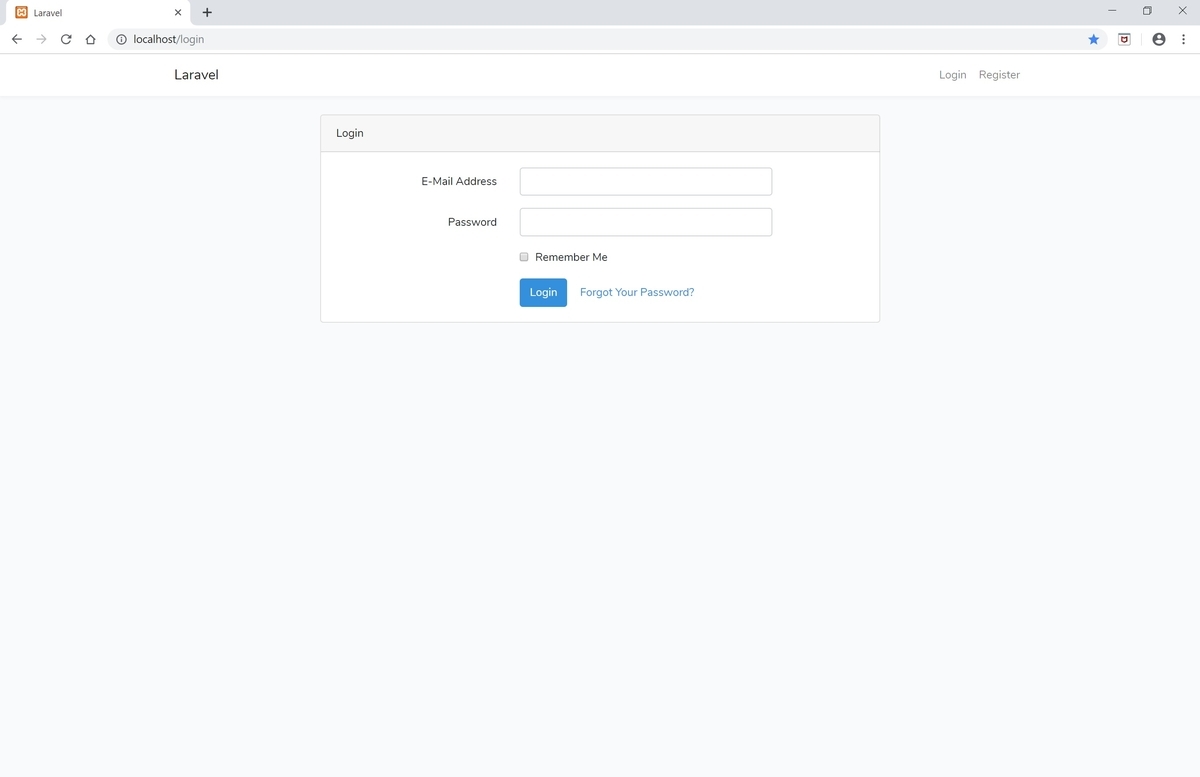
Task: Close the Laravel browser tab
Action: (178, 13)
